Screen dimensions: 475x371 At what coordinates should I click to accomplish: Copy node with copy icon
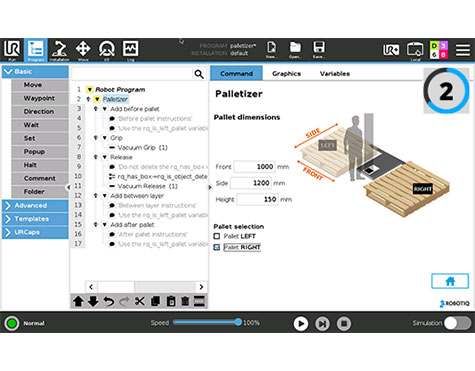pyautogui.click(x=155, y=301)
